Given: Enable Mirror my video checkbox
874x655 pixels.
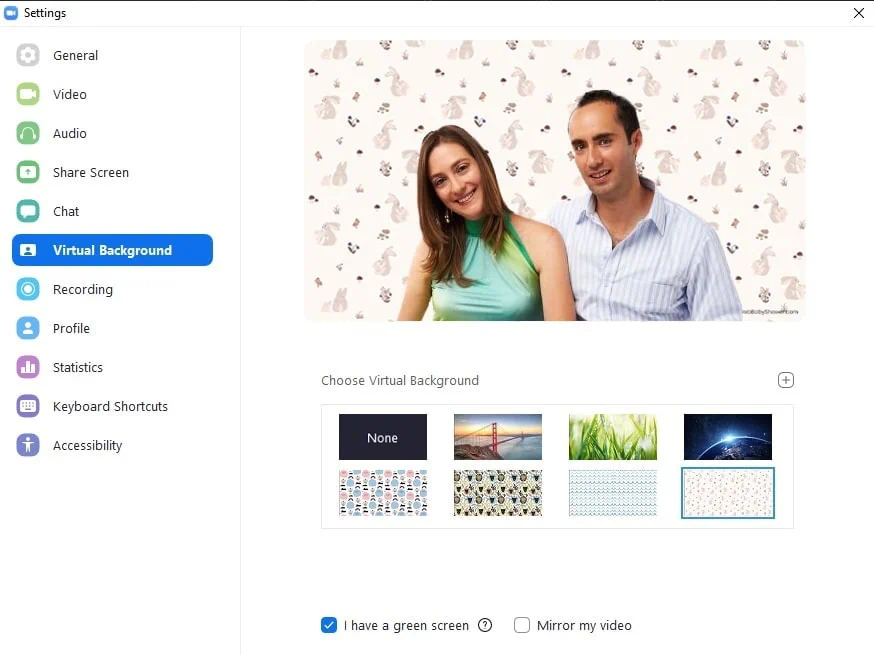Looking at the screenshot, I should pyautogui.click(x=522, y=625).
